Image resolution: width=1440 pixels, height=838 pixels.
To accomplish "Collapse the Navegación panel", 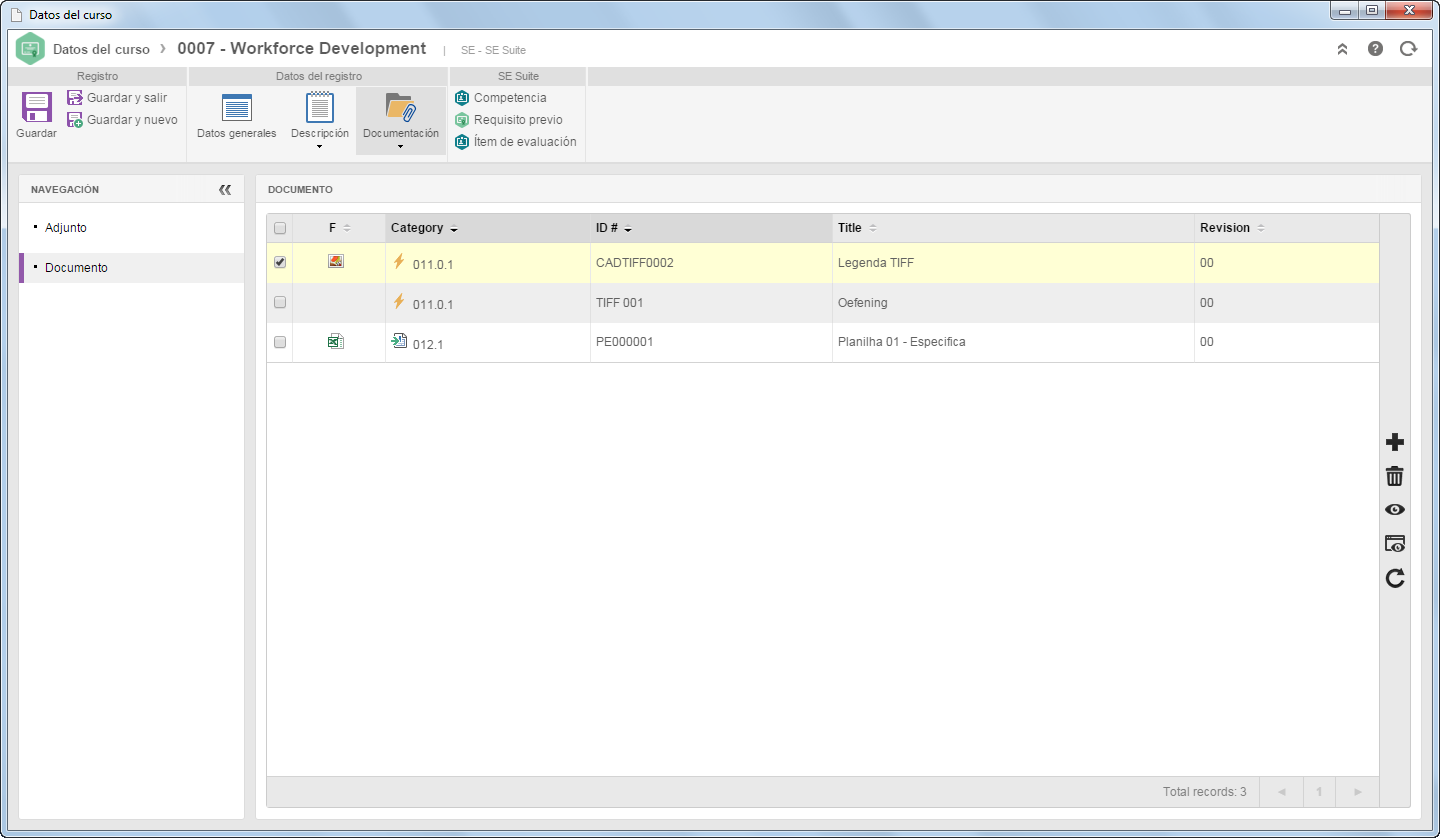I will pos(225,189).
